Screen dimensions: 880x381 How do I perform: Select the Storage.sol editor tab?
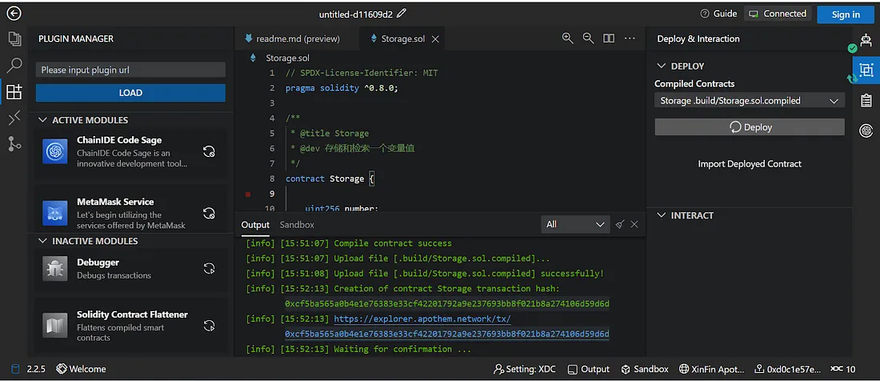point(402,39)
